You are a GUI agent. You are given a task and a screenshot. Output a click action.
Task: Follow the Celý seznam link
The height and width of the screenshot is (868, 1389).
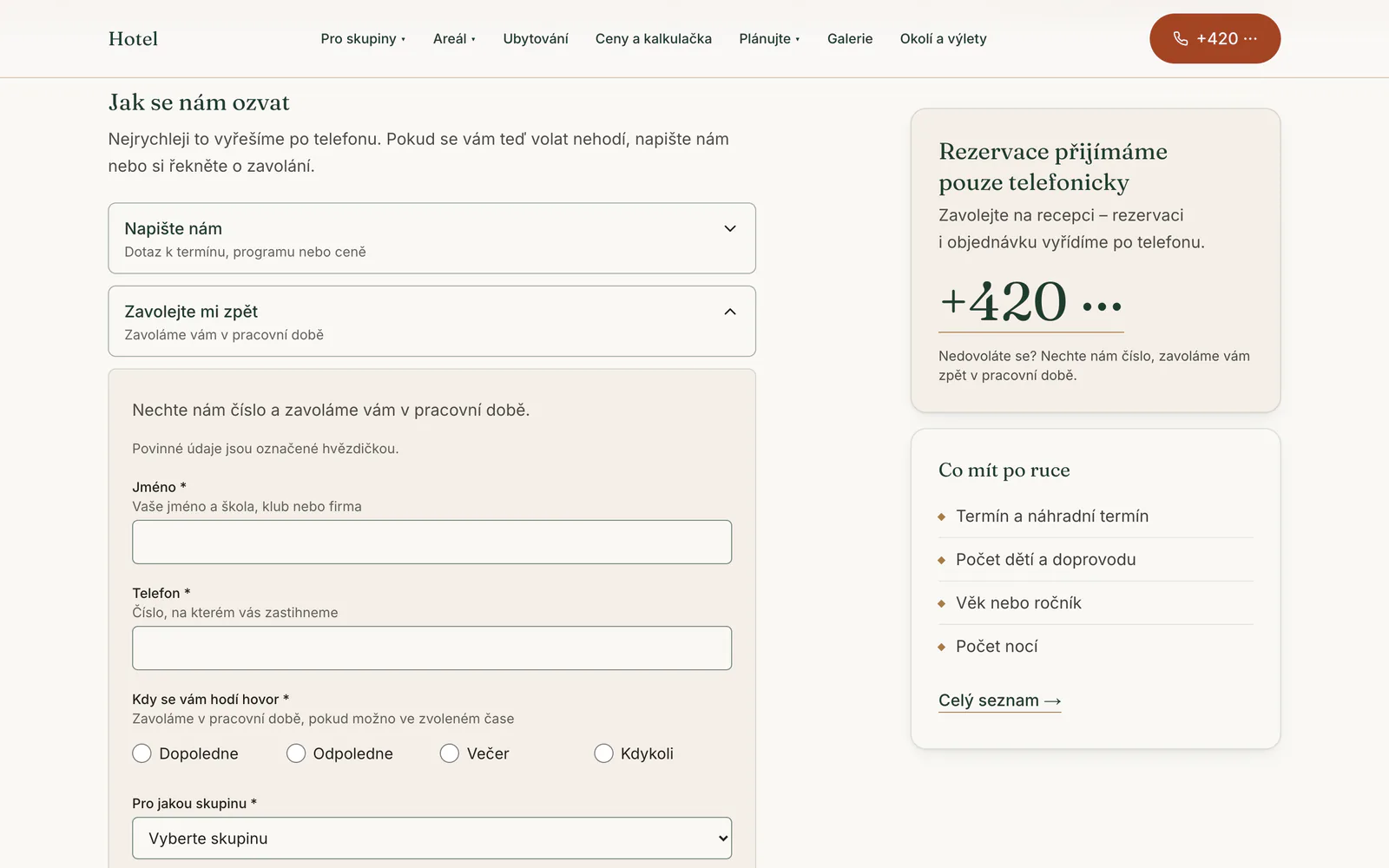tap(999, 700)
